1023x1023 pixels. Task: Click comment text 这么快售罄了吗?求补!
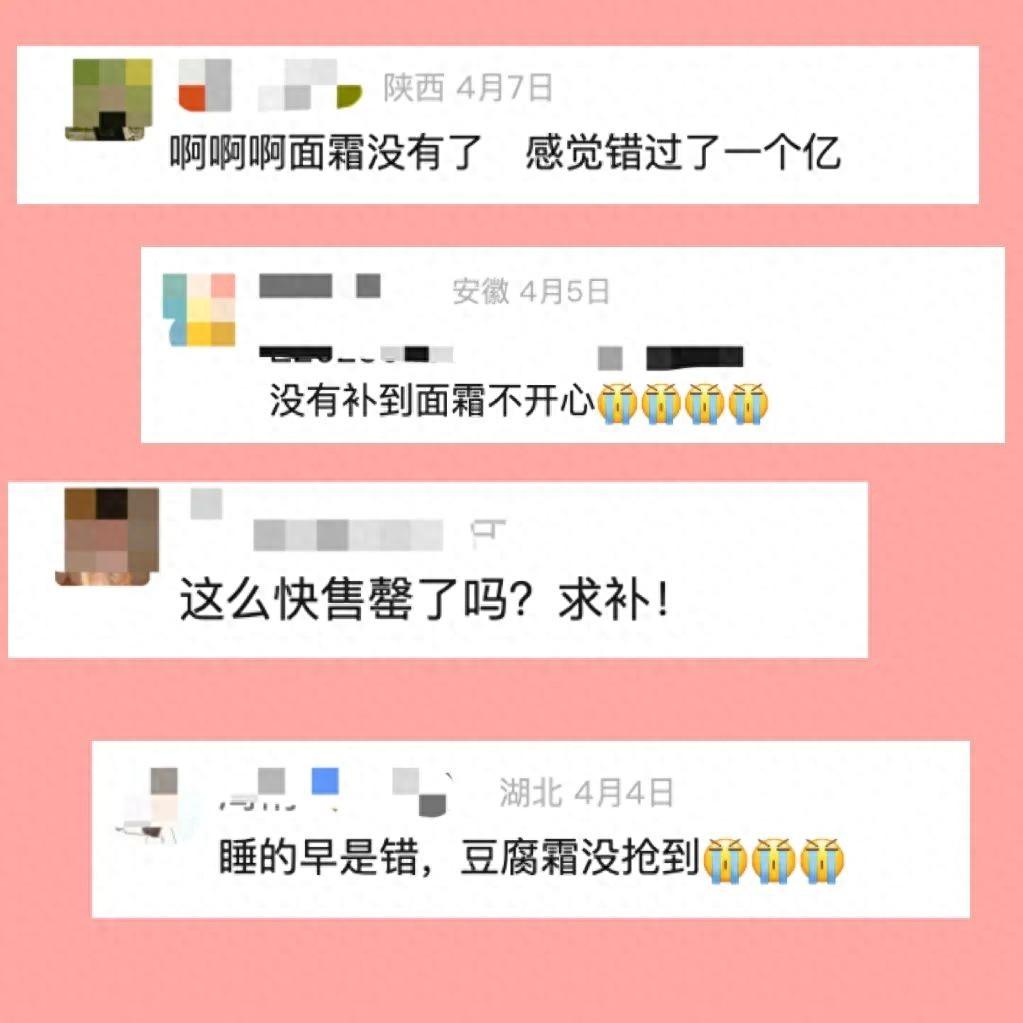(424, 599)
